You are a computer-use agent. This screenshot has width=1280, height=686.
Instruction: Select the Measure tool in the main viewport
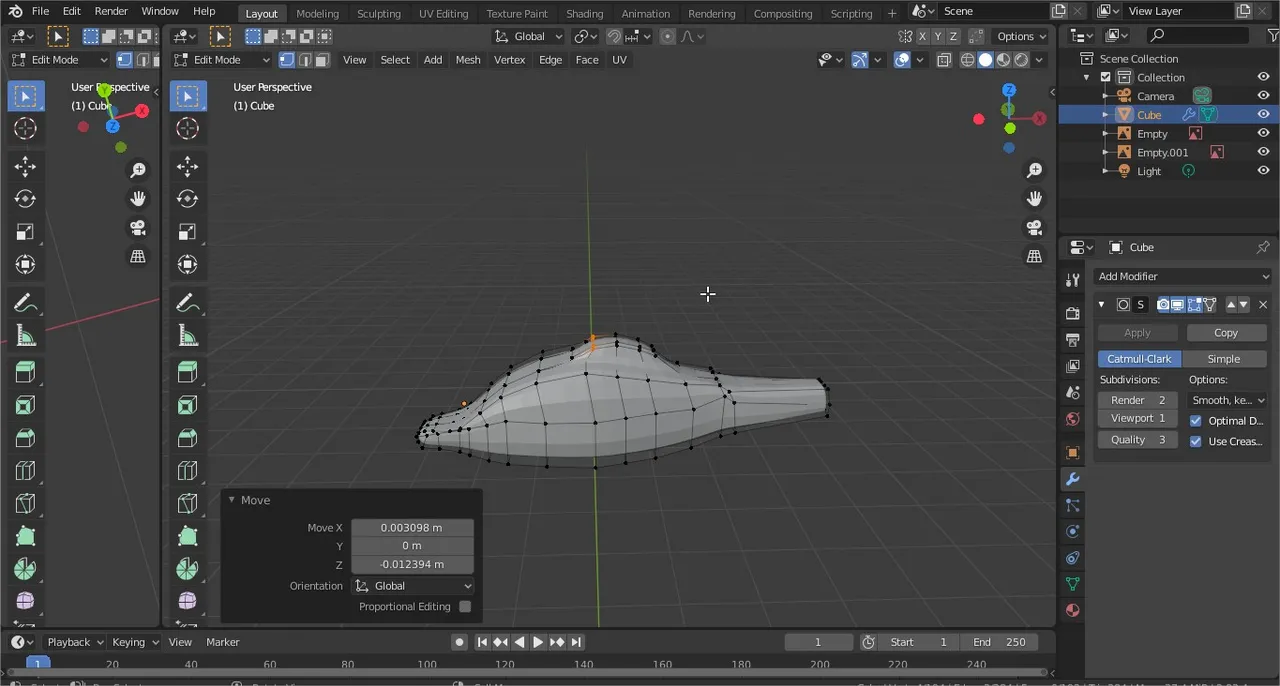click(x=187, y=335)
